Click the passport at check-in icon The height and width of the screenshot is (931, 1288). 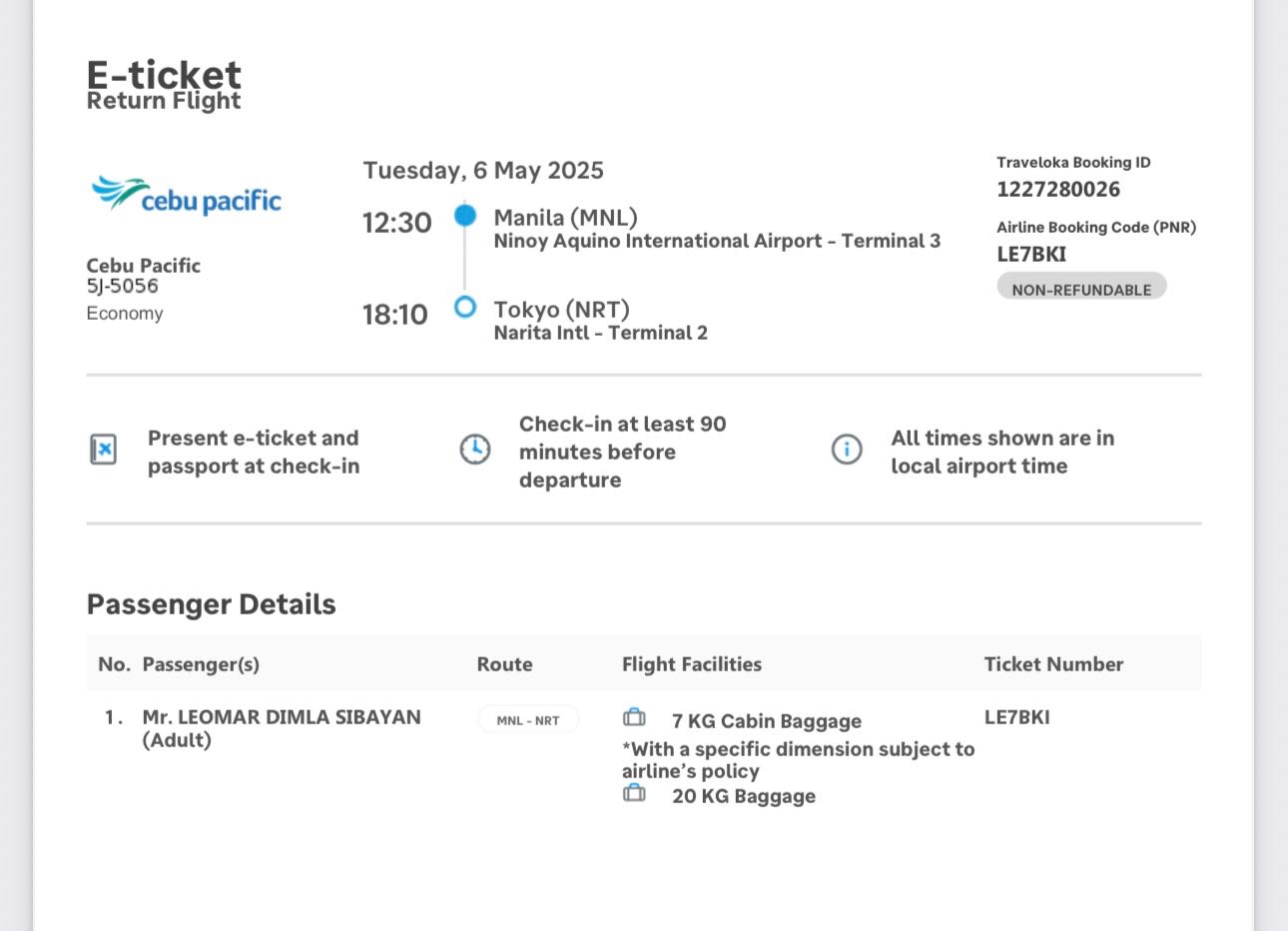(x=104, y=450)
